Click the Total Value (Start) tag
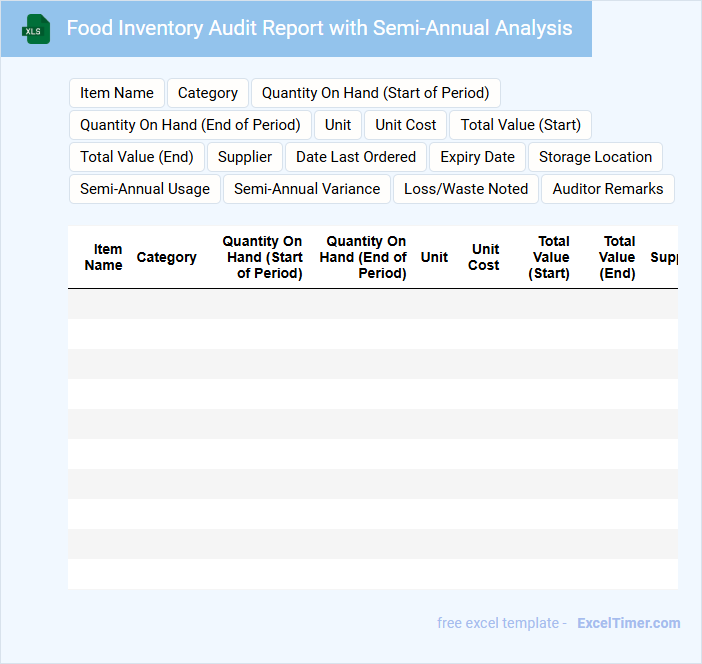Screen dimensions: 702x664 tap(520, 125)
